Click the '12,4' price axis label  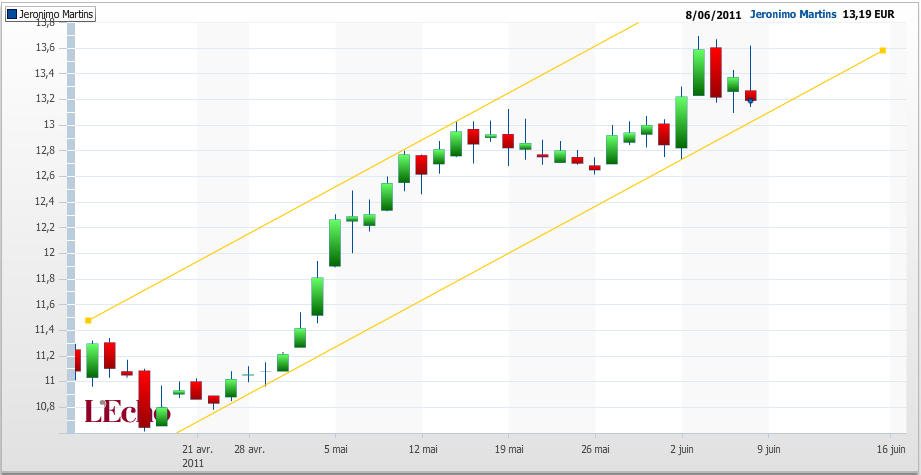[45, 202]
